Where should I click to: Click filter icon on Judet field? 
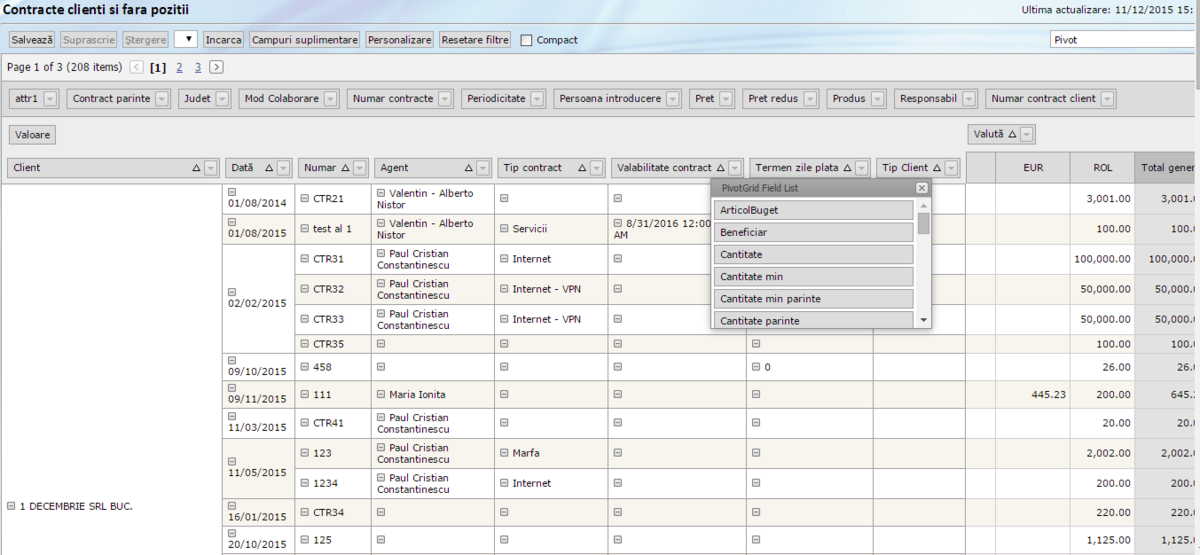point(222,99)
